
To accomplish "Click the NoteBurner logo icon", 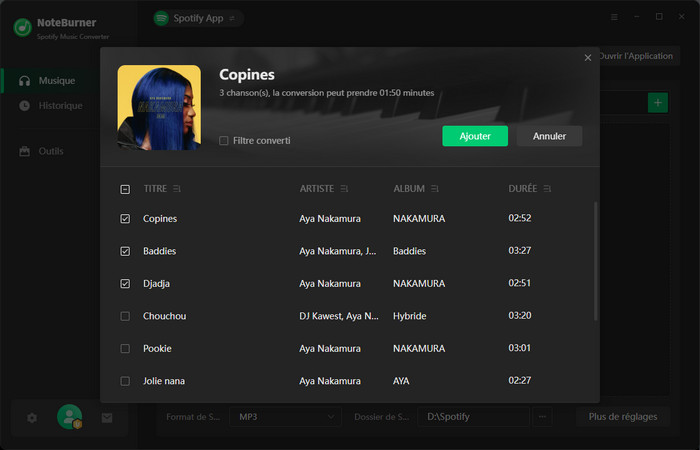I will coord(22,28).
